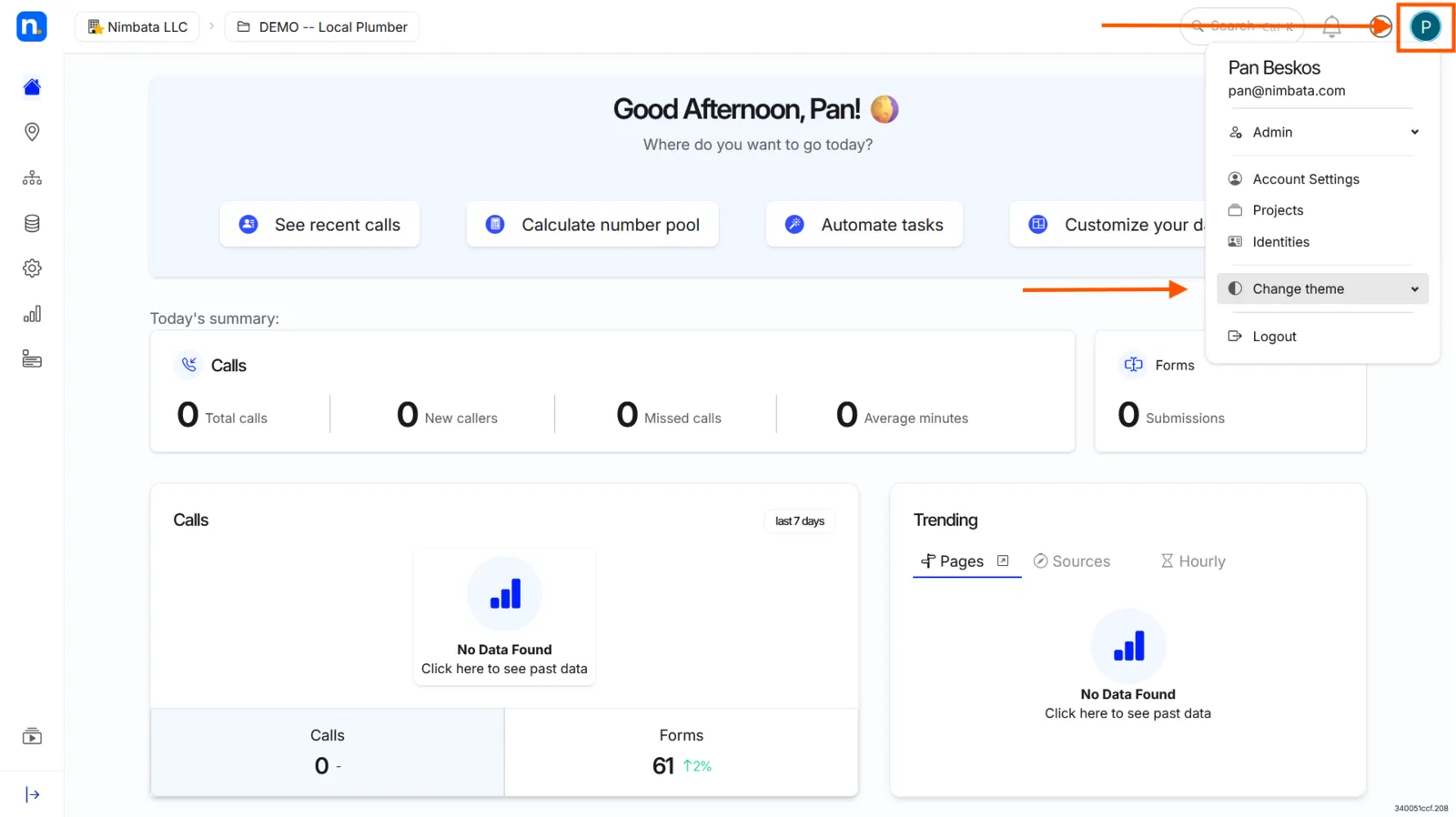Click the location pin sidebar icon

click(x=32, y=132)
